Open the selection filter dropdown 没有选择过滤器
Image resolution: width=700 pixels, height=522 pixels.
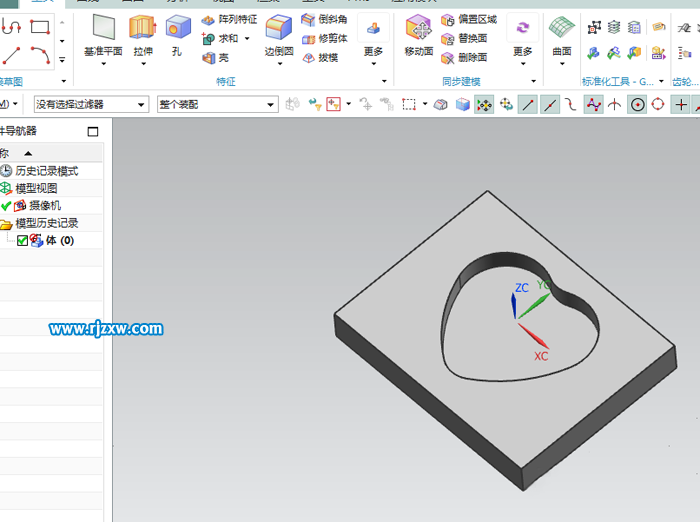[91, 104]
